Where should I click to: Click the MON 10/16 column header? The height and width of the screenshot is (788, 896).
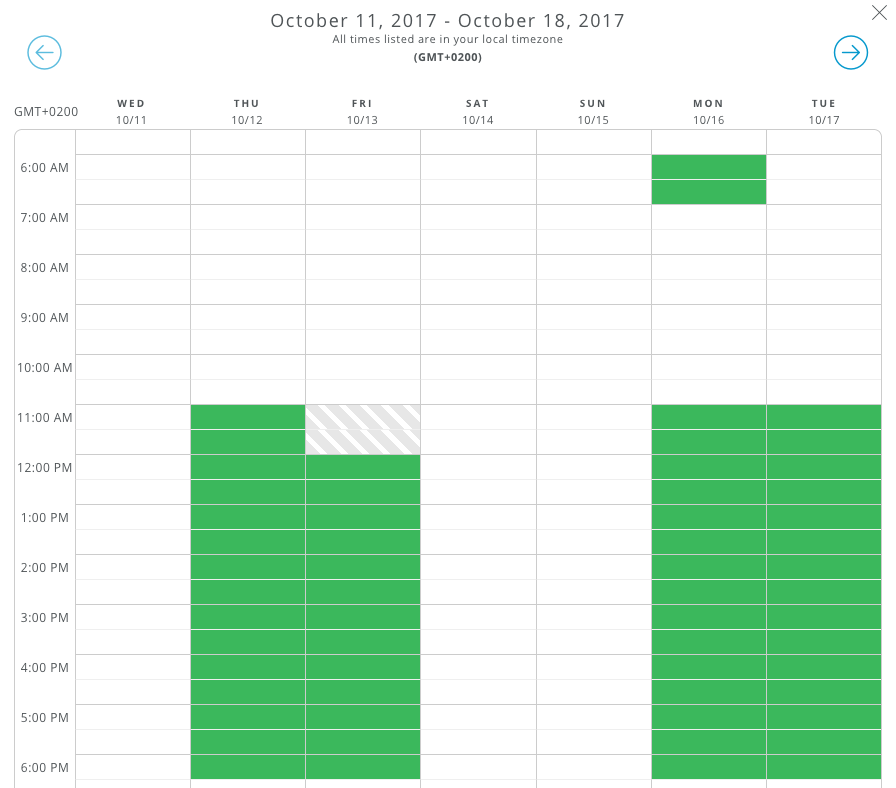tap(709, 112)
